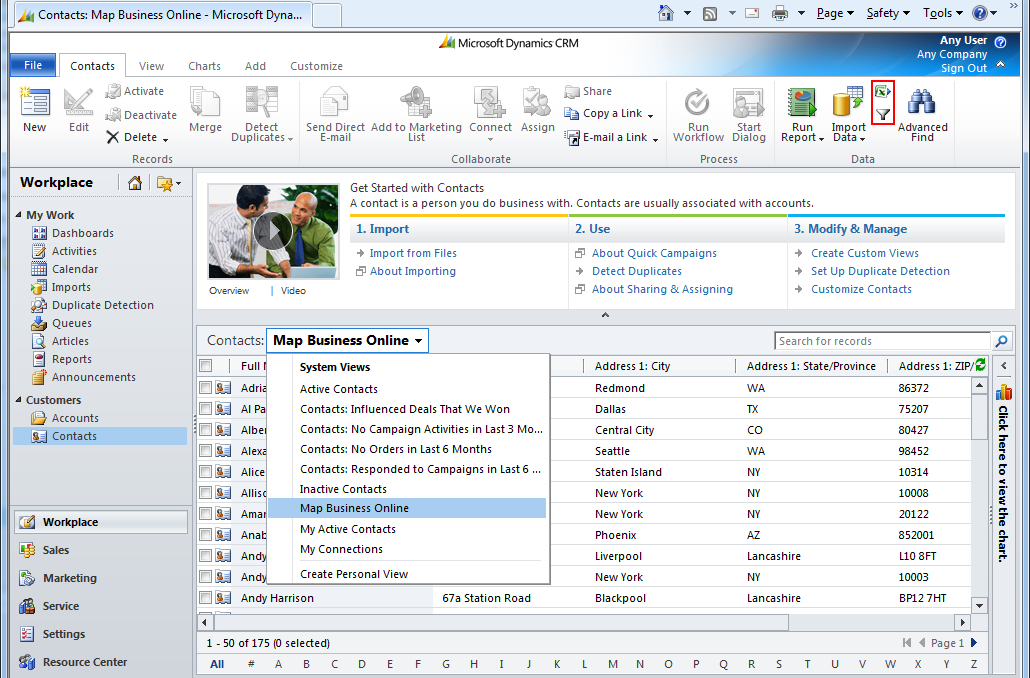Check the box for the Phoenix row
This screenshot has width=1030, height=678.
click(x=206, y=535)
